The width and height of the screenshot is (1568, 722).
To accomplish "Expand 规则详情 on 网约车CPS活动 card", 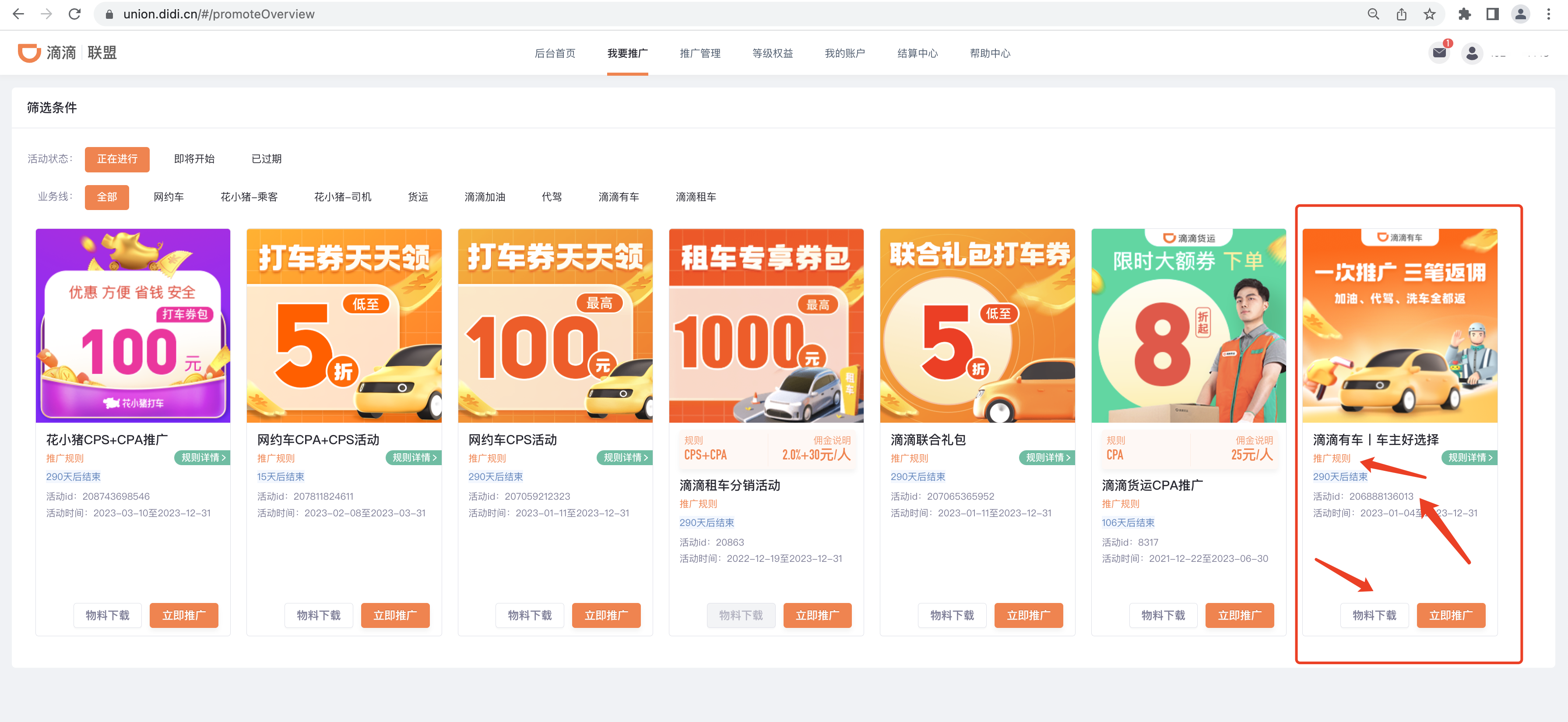I will point(625,457).
